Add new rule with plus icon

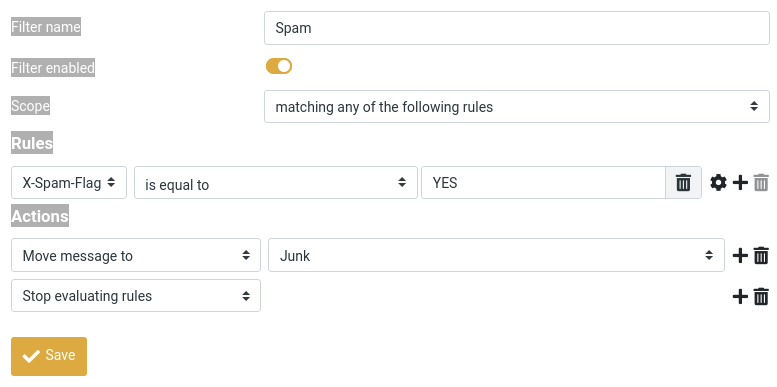(x=740, y=183)
